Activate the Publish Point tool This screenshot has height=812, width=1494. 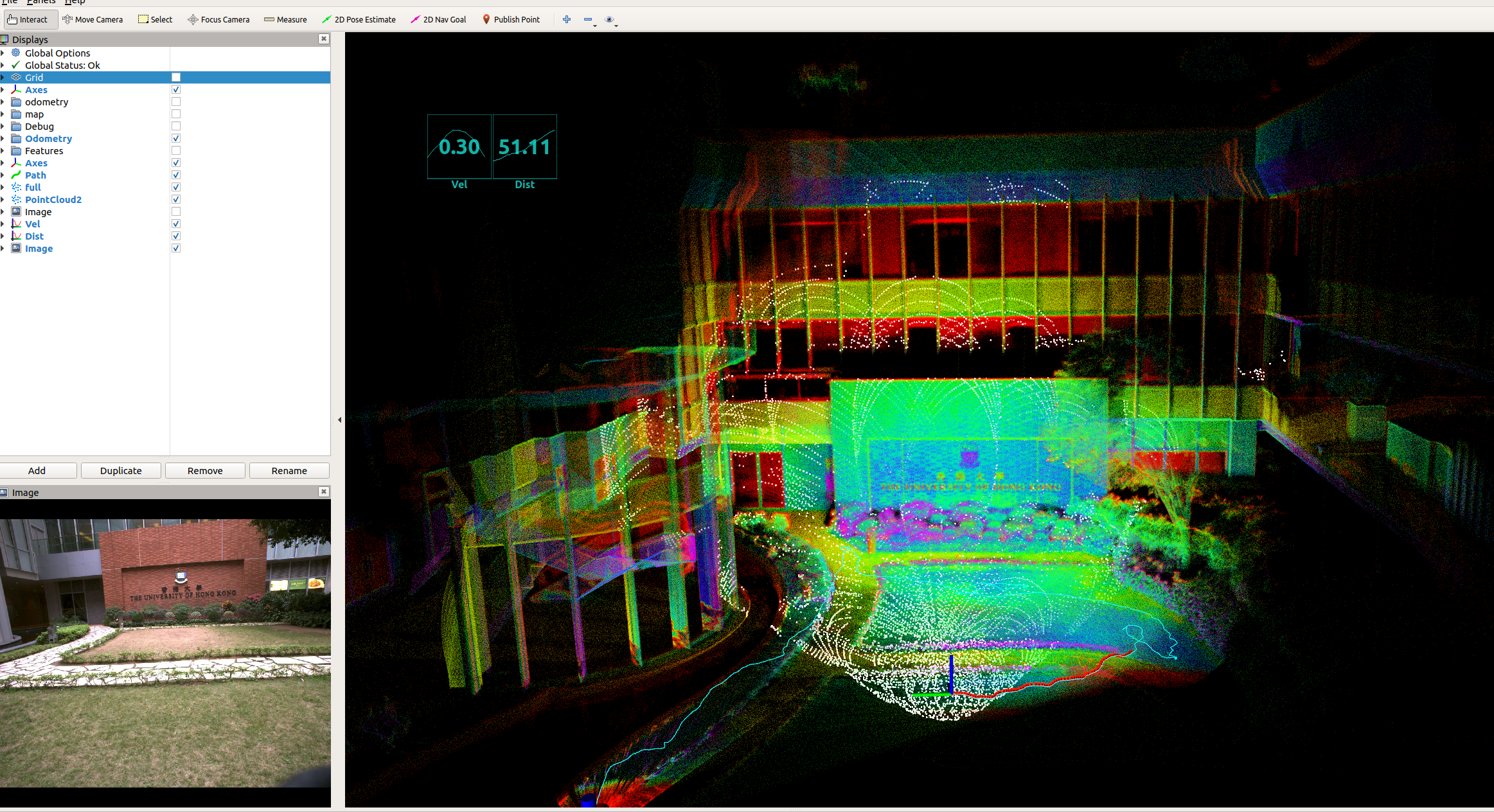pyautogui.click(x=511, y=19)
